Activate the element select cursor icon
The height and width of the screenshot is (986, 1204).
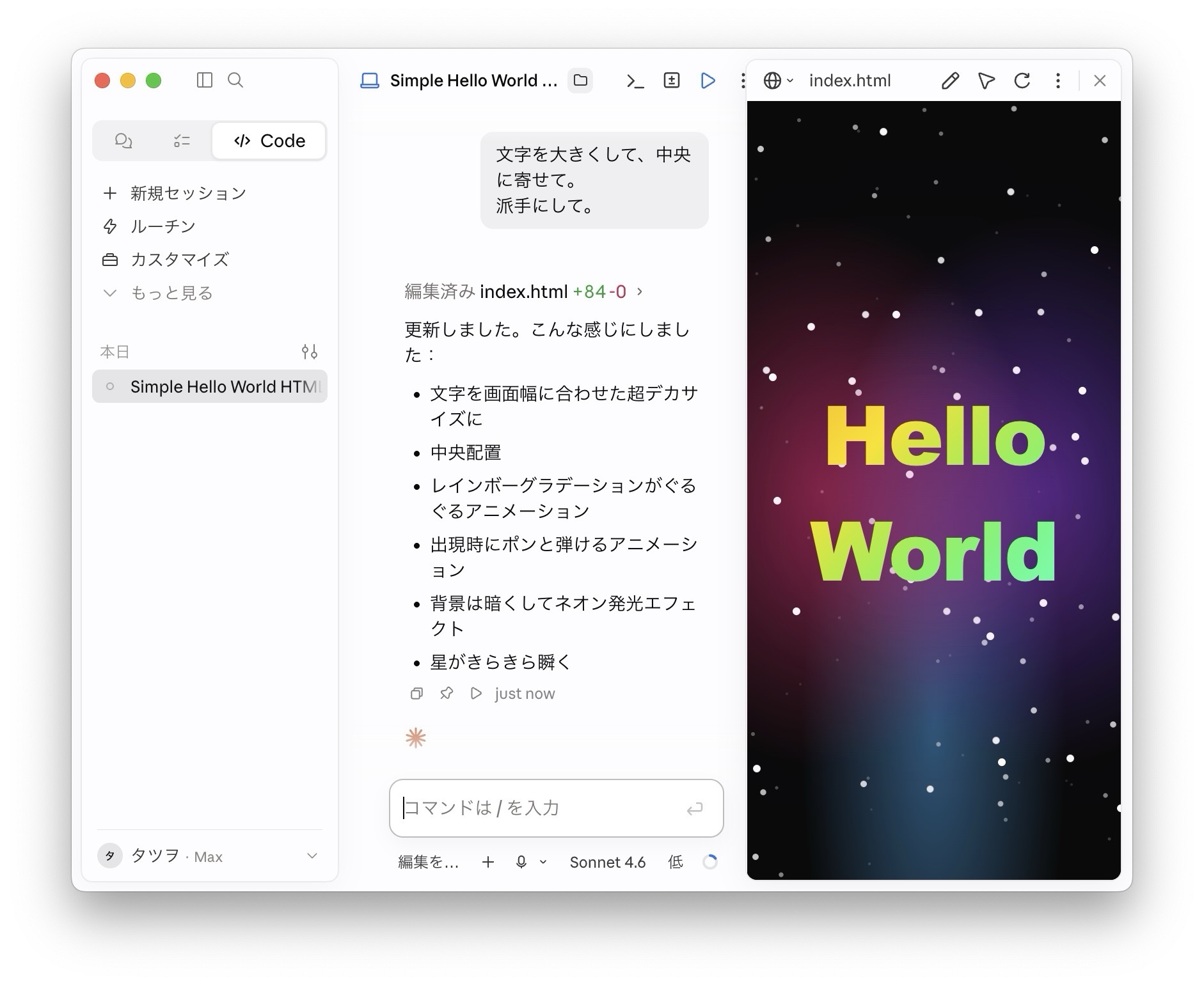[x=986, y=81]
